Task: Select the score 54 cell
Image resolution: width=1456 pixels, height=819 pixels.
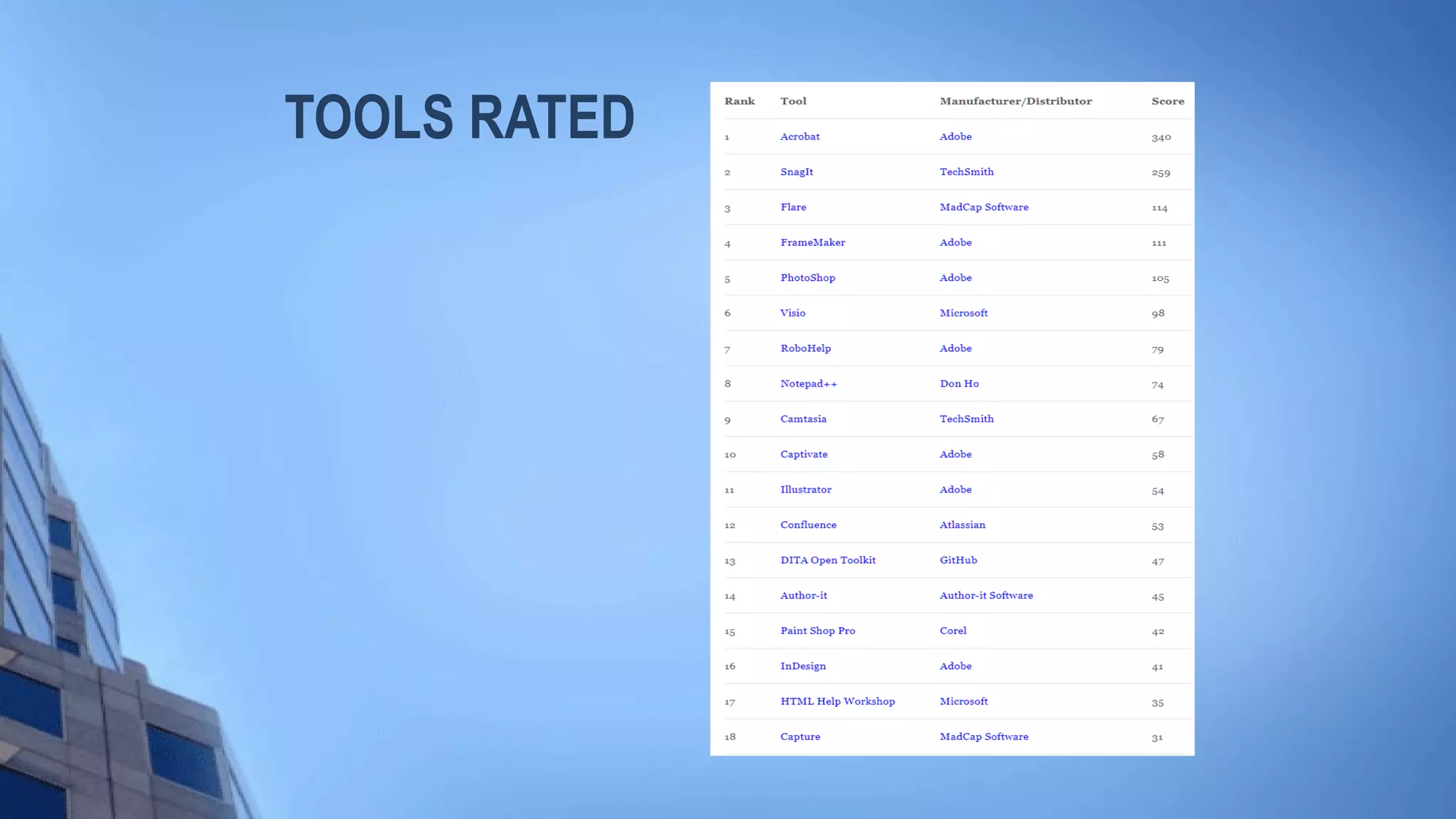Action: click(x=1157, y=491)
